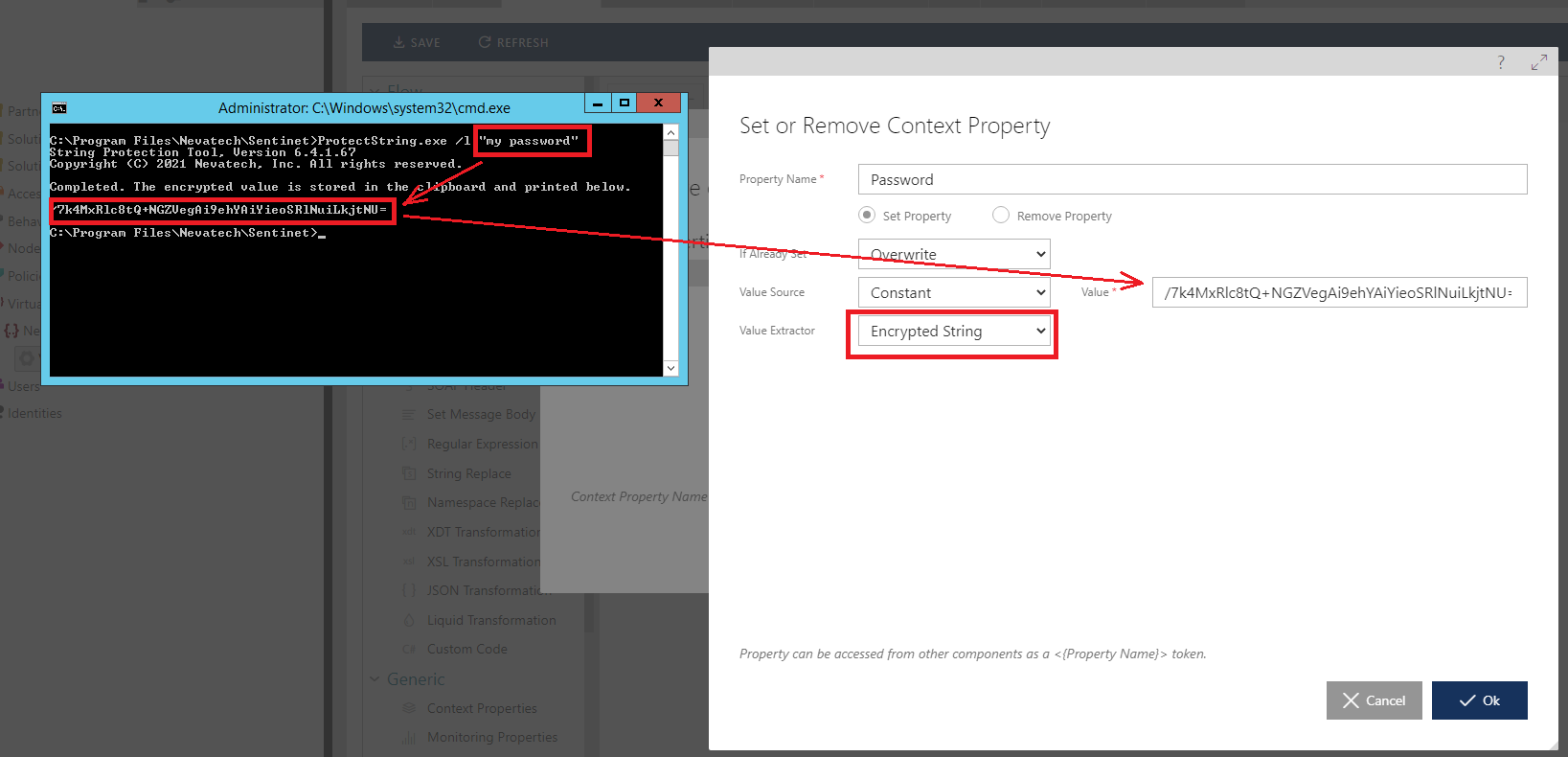This screenshot has width=1568, height=757.
Task: Open the If Already Set dropdown showing Overwrite
Action: (x=954, y=254)
